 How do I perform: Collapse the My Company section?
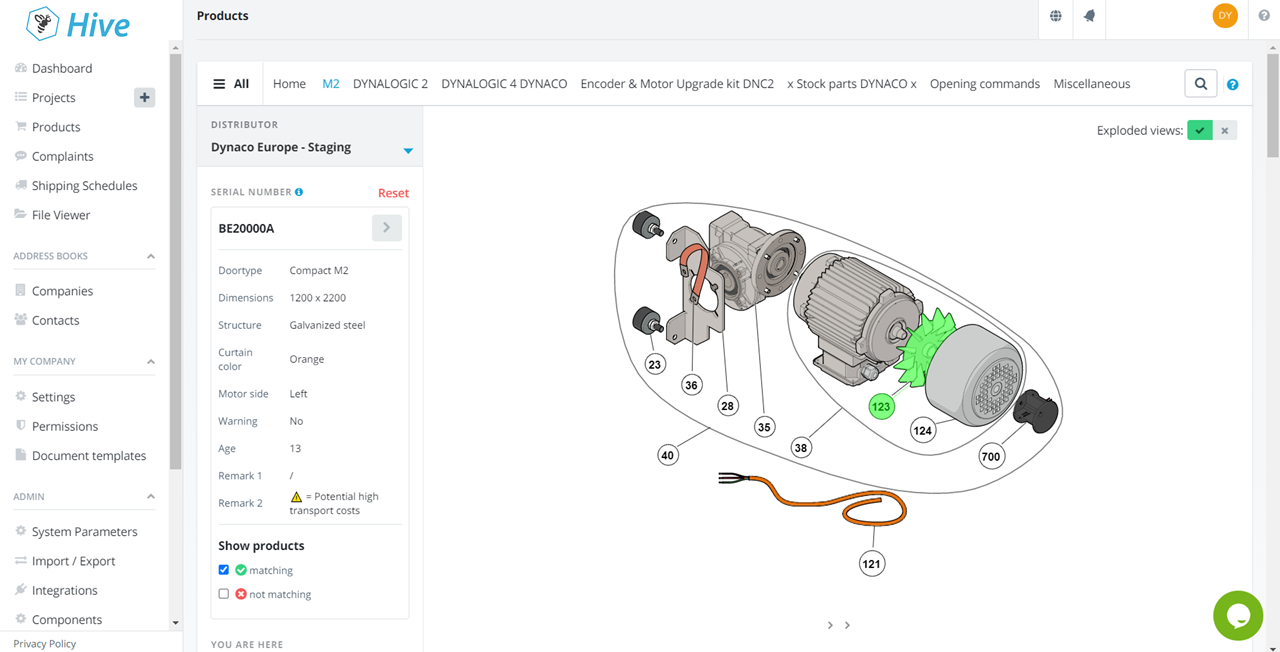pyautogui.click(x=151, y=362)
